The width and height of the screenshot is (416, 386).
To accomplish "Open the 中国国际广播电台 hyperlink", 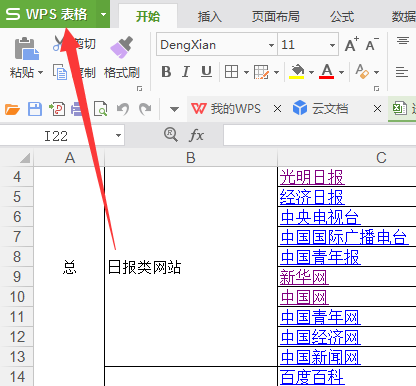I will pos(344,237).
